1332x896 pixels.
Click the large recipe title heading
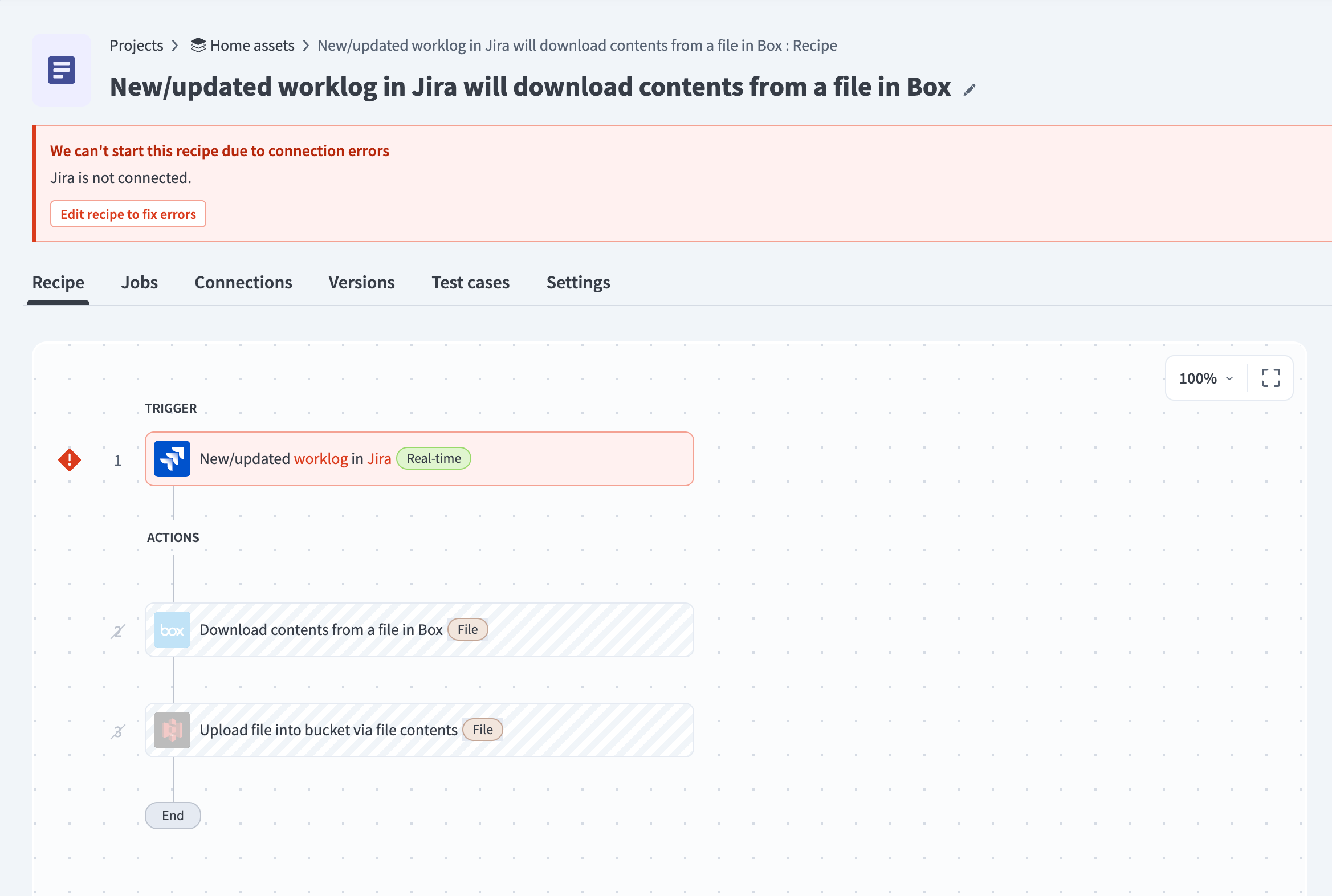(530, 87)
